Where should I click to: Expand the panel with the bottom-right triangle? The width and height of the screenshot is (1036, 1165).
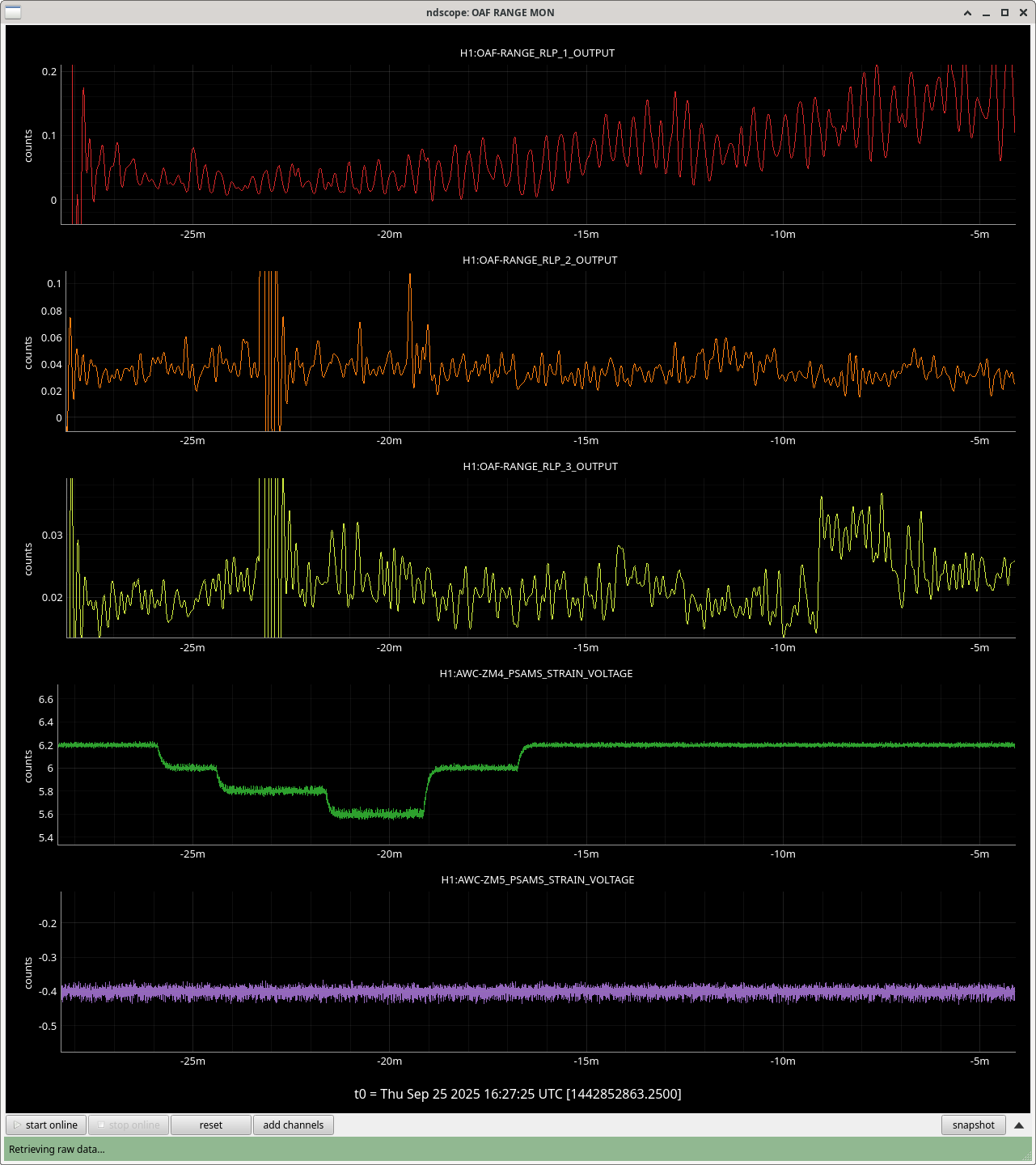pyautogui.click(x=1019, y=1125)
